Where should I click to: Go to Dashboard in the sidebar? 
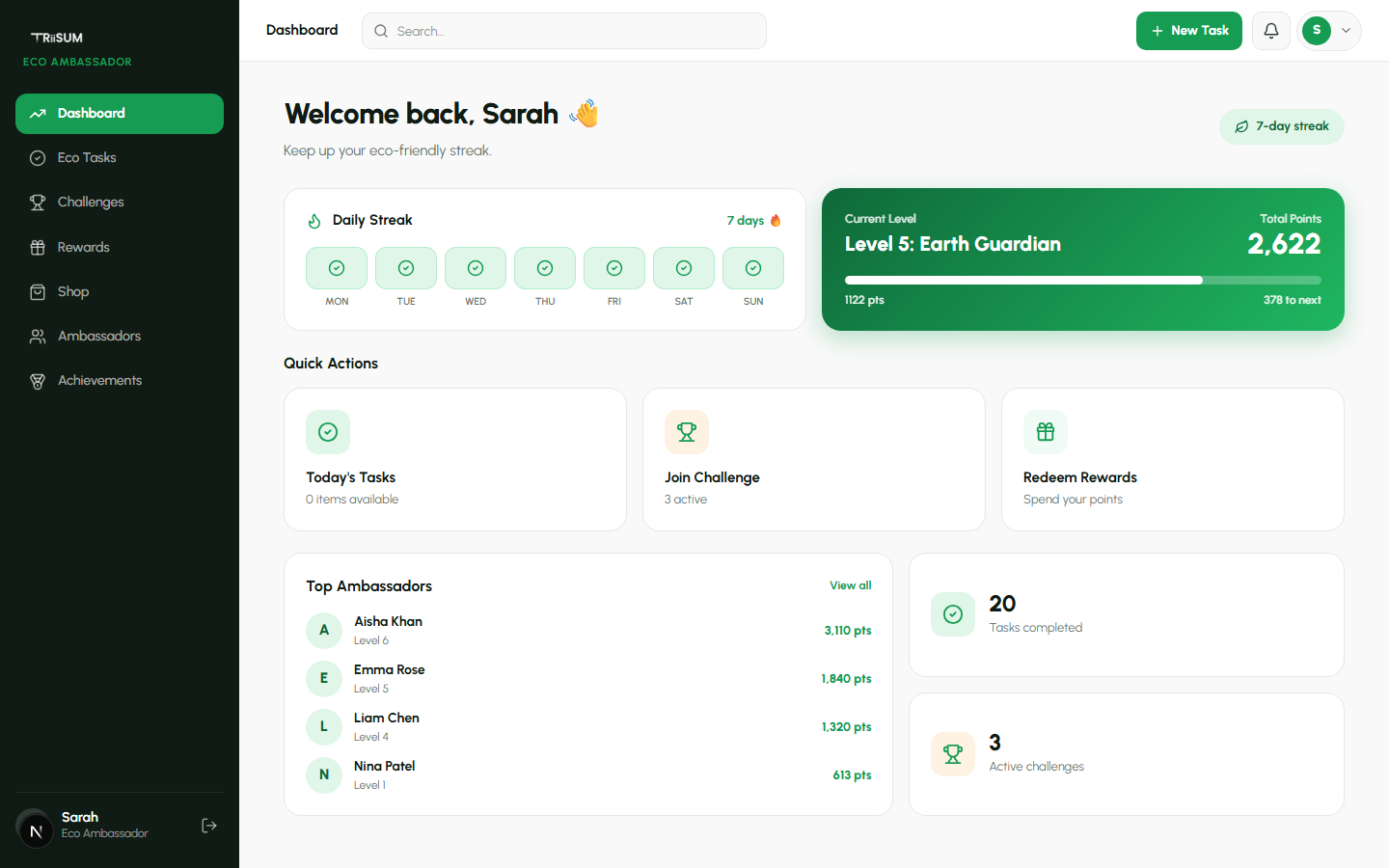(x=120, y=114)
